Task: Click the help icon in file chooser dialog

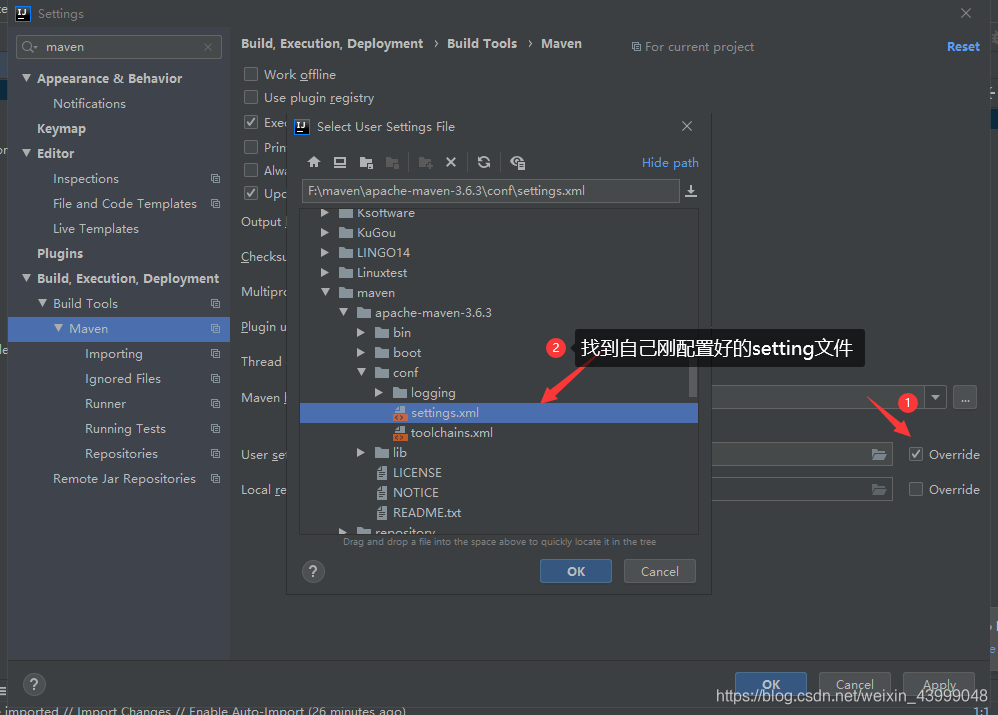Action: 313,571
